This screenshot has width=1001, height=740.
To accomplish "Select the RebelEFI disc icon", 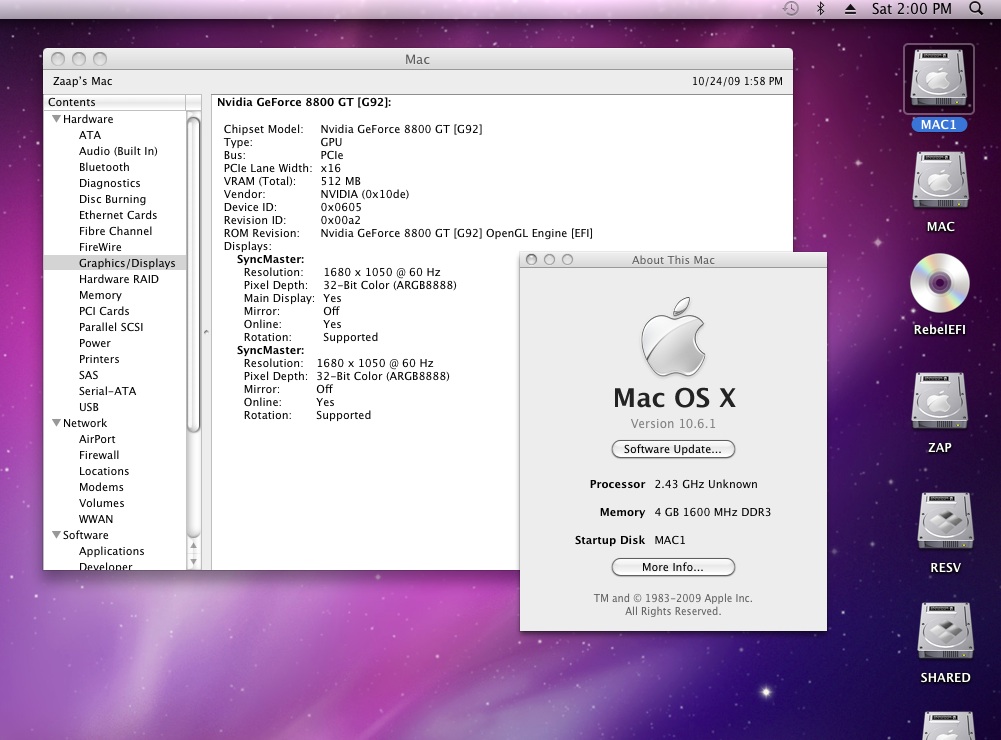I will tap(939, 283).
